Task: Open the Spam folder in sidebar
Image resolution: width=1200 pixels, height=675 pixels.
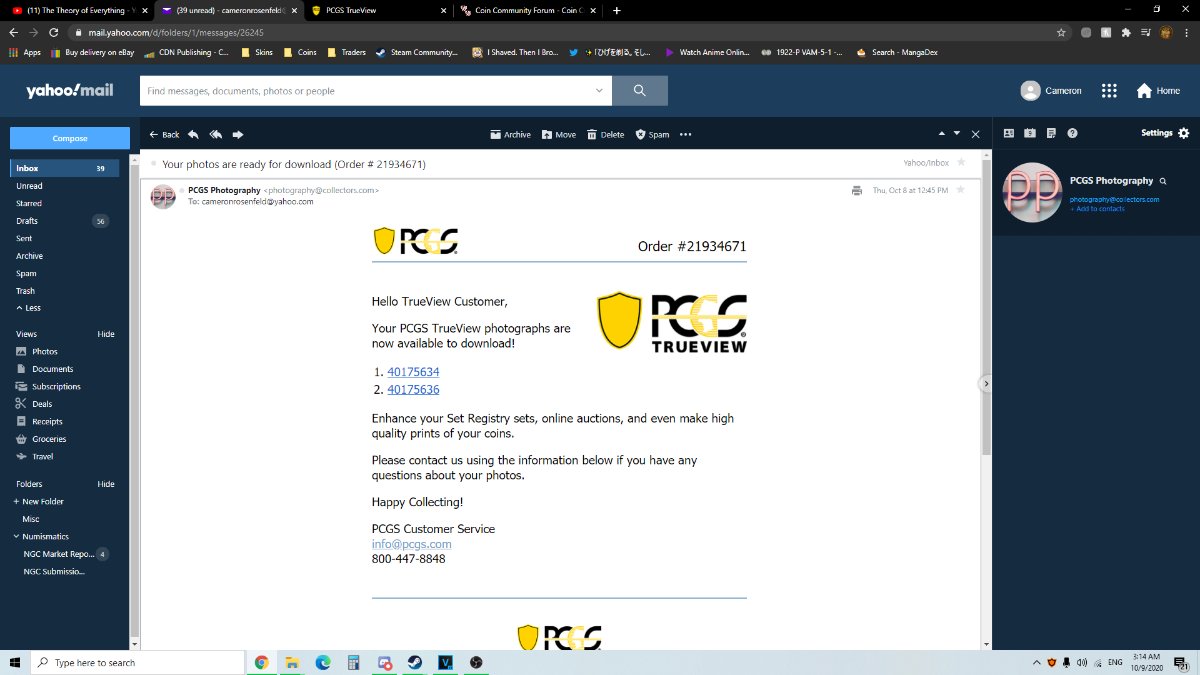Action: [26, 273]
